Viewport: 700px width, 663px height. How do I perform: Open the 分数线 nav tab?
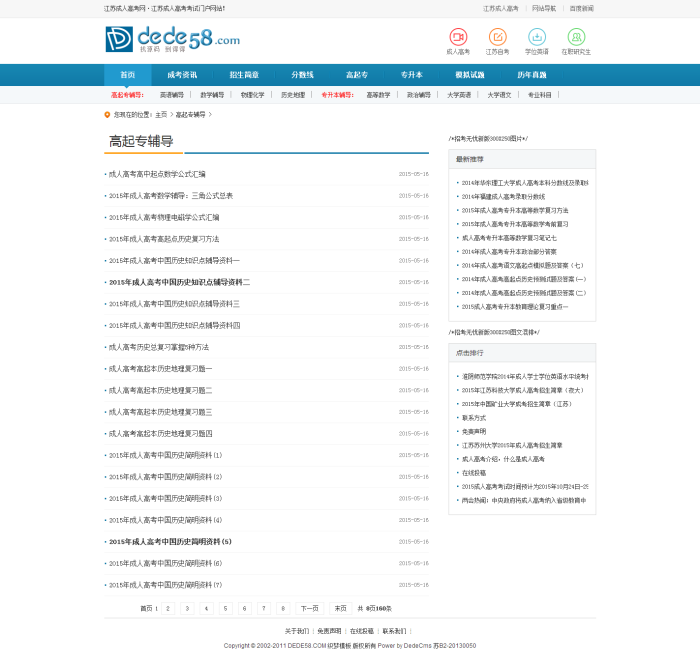pyautogui.click(x=303, y=75)
